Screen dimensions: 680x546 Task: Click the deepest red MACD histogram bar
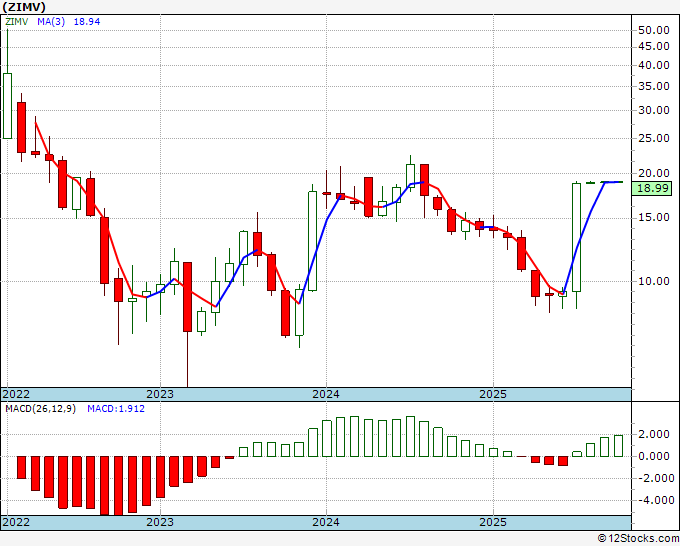coord(118,486)
